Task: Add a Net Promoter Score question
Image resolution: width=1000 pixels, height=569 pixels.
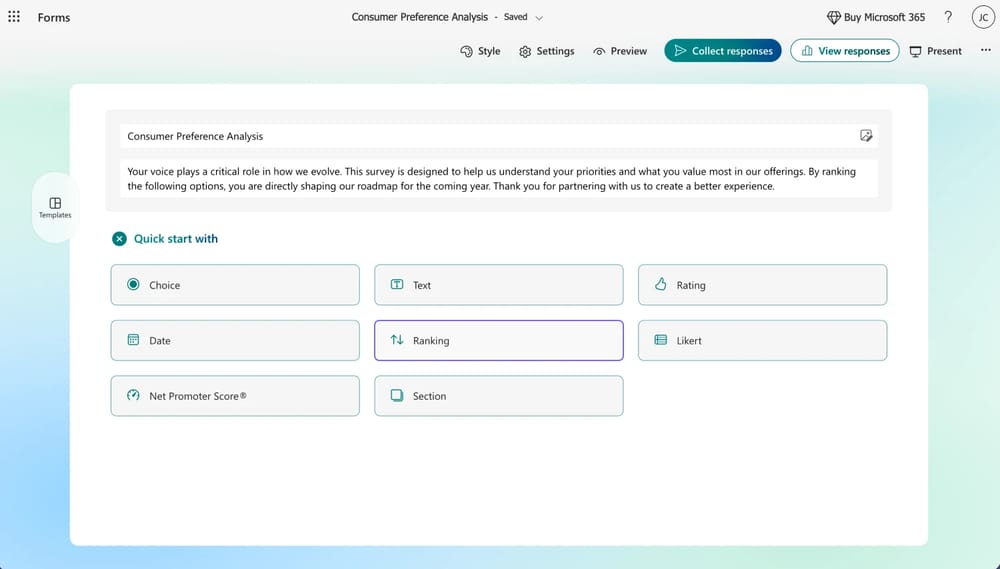Action: 235,396
